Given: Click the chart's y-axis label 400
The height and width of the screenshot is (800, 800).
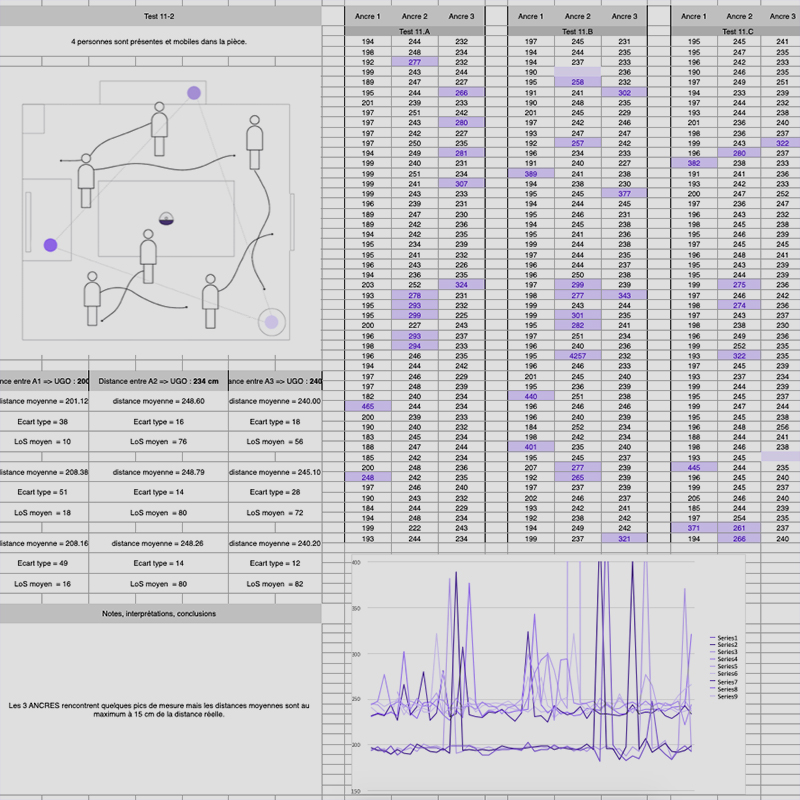Looking at the screenshot, I should [x=356, y=562].
